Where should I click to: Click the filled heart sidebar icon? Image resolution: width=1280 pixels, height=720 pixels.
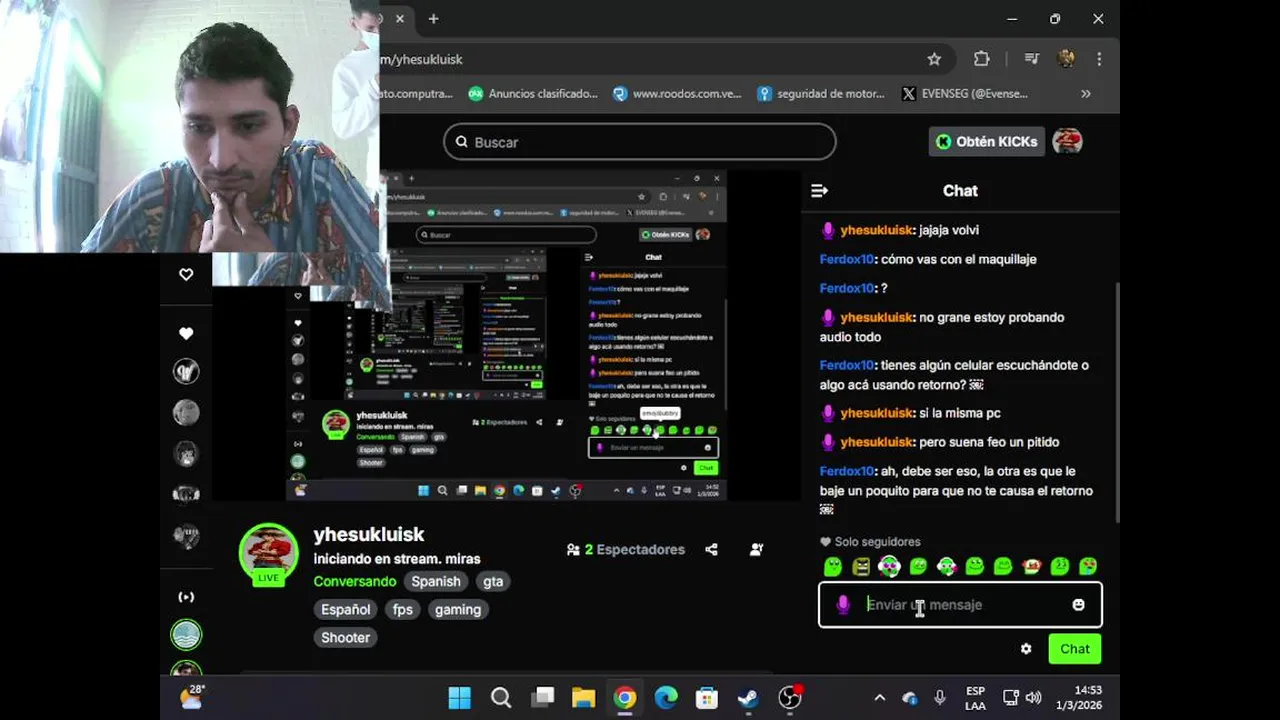[186, 333]
